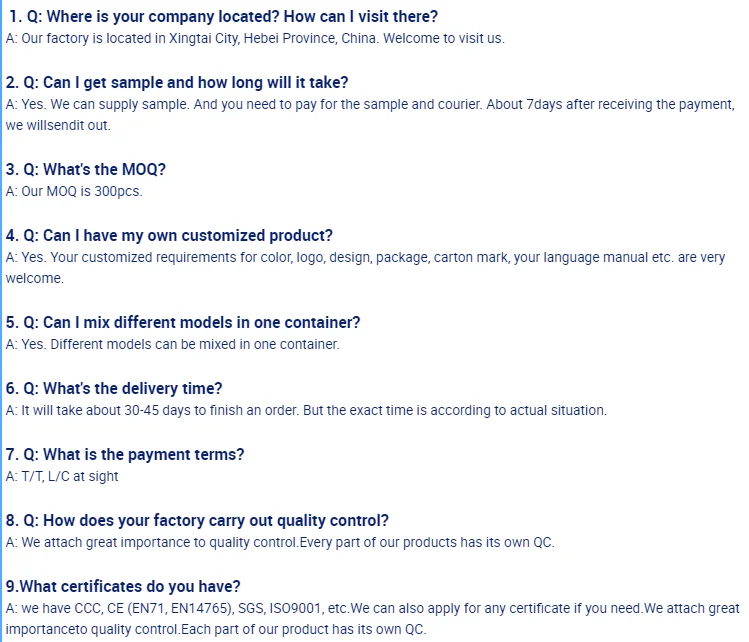Click the Xingtai City factory location answer
749x642 pixels.
255,38
